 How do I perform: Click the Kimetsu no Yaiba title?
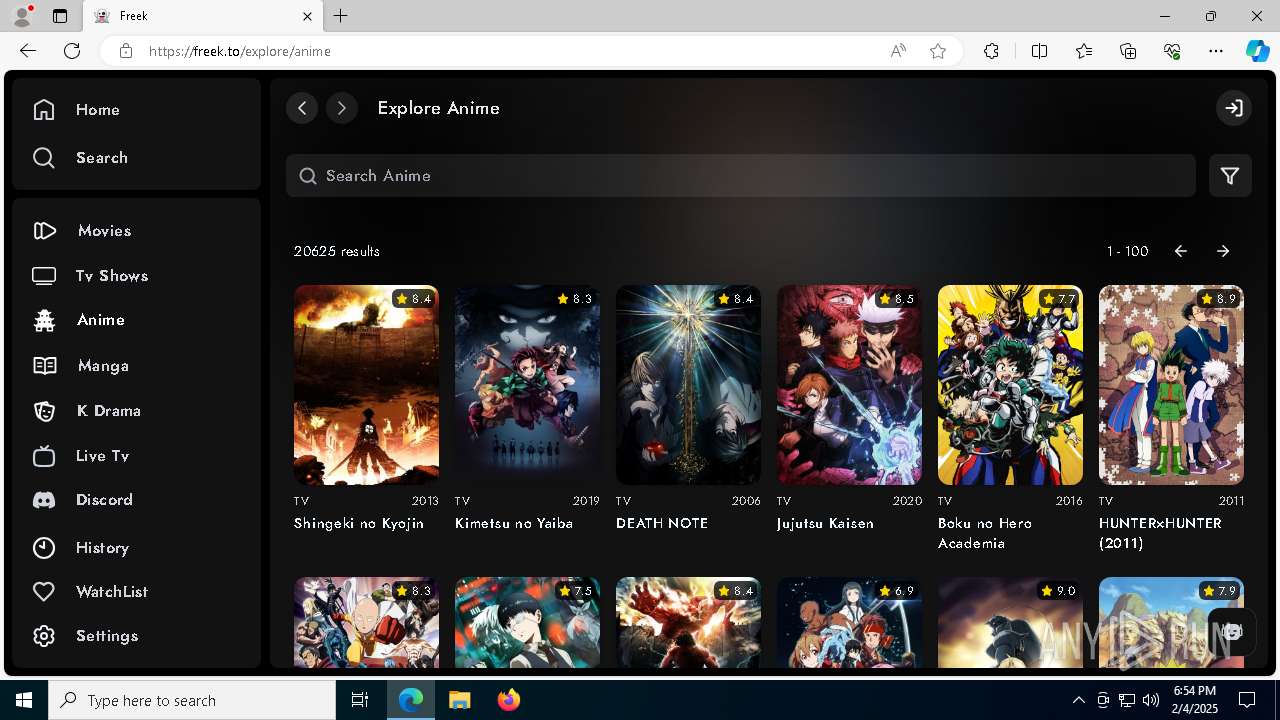514,523
